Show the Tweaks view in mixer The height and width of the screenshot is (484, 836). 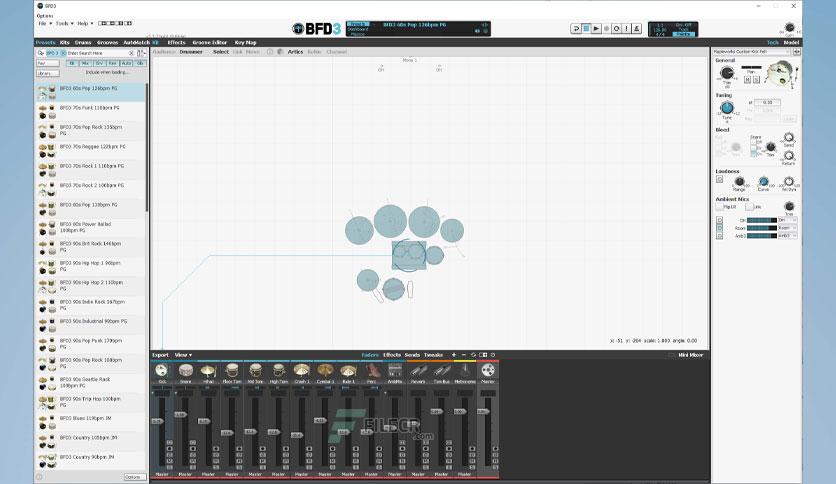pos(433,355)
